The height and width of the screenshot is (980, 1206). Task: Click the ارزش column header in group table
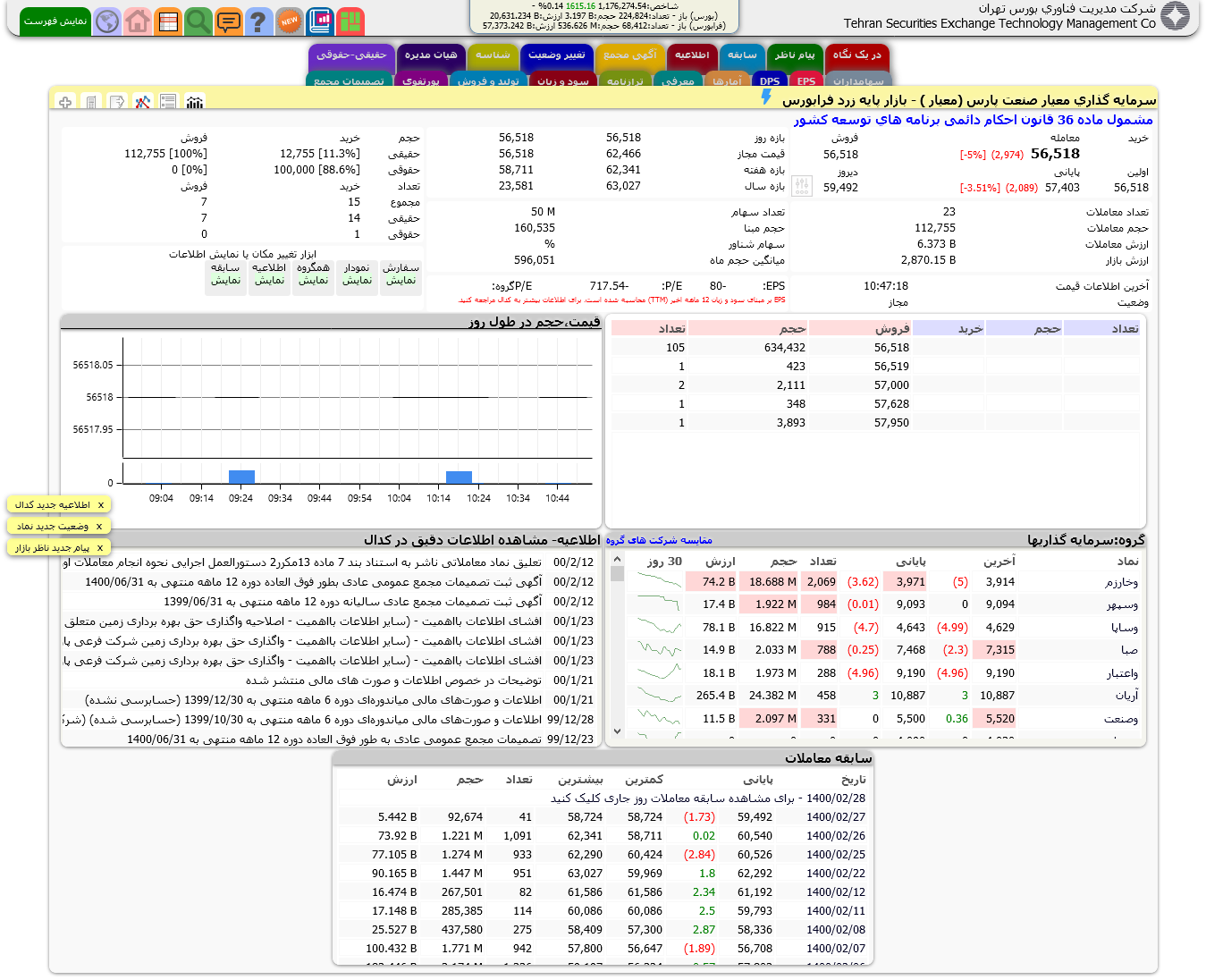720,562
